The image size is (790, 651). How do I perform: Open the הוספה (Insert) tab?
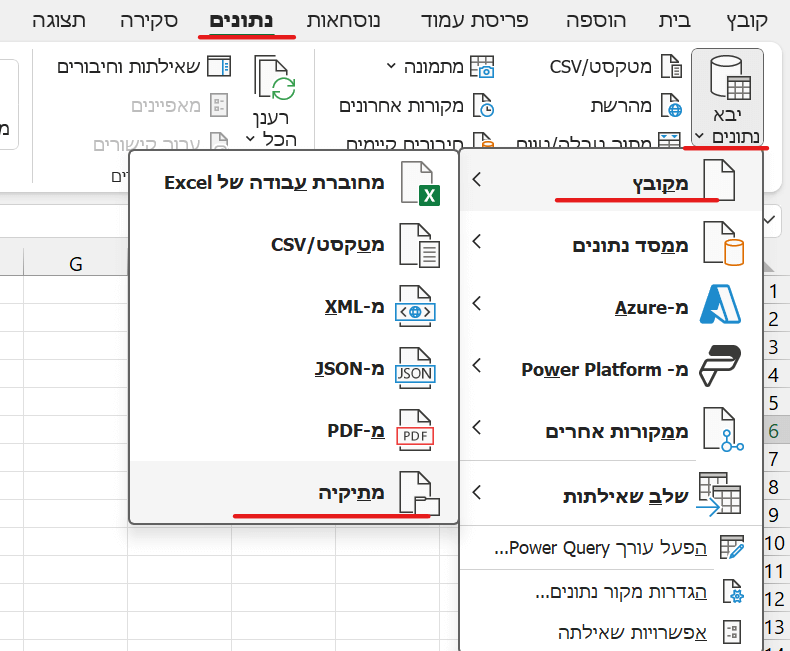[596, 21]
